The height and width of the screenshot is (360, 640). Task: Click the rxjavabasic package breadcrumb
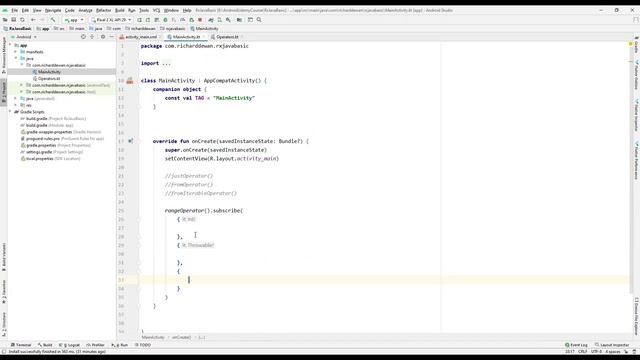coord(173,29)
